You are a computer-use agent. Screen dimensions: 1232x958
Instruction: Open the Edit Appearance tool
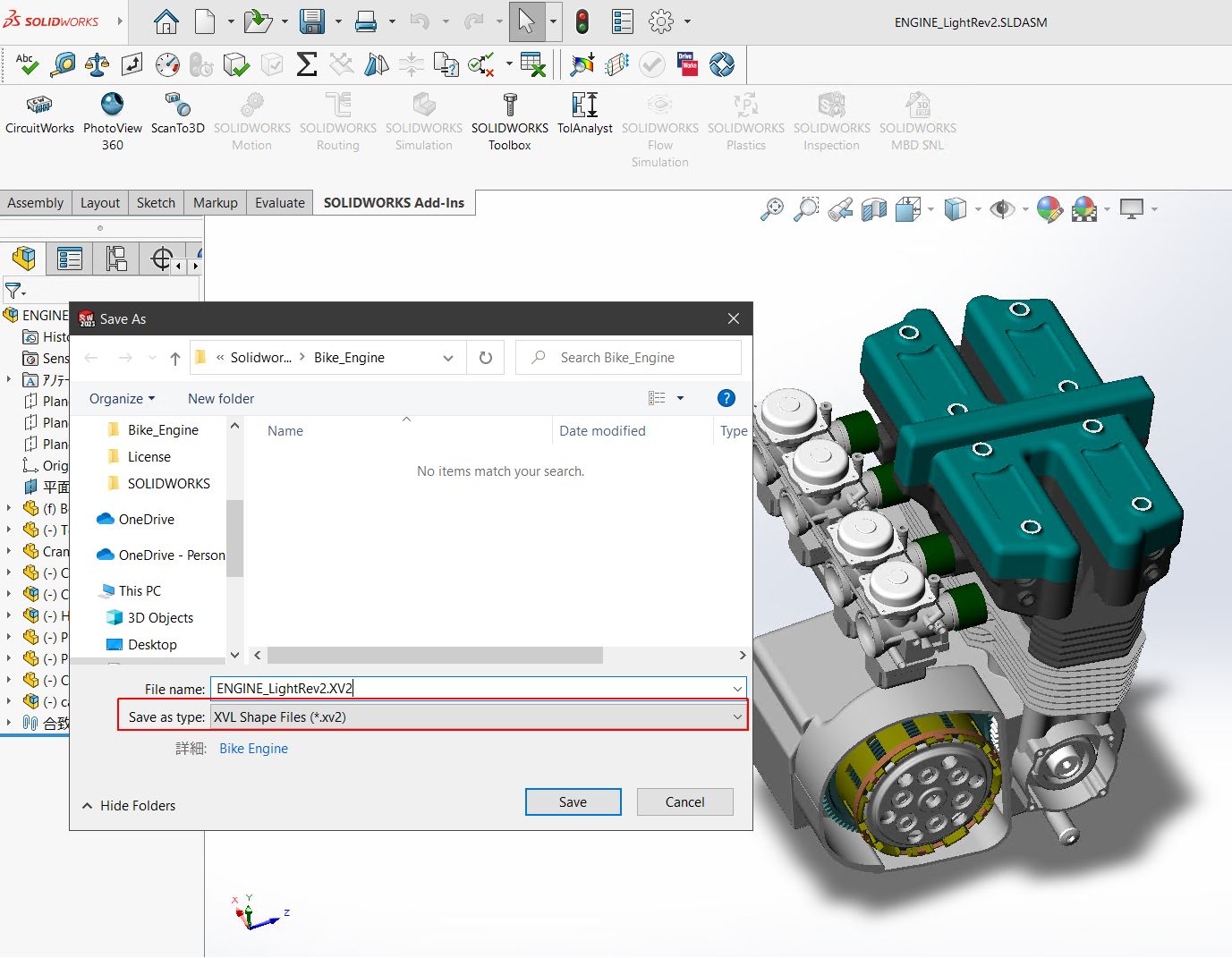click(x=1050, y=208)
